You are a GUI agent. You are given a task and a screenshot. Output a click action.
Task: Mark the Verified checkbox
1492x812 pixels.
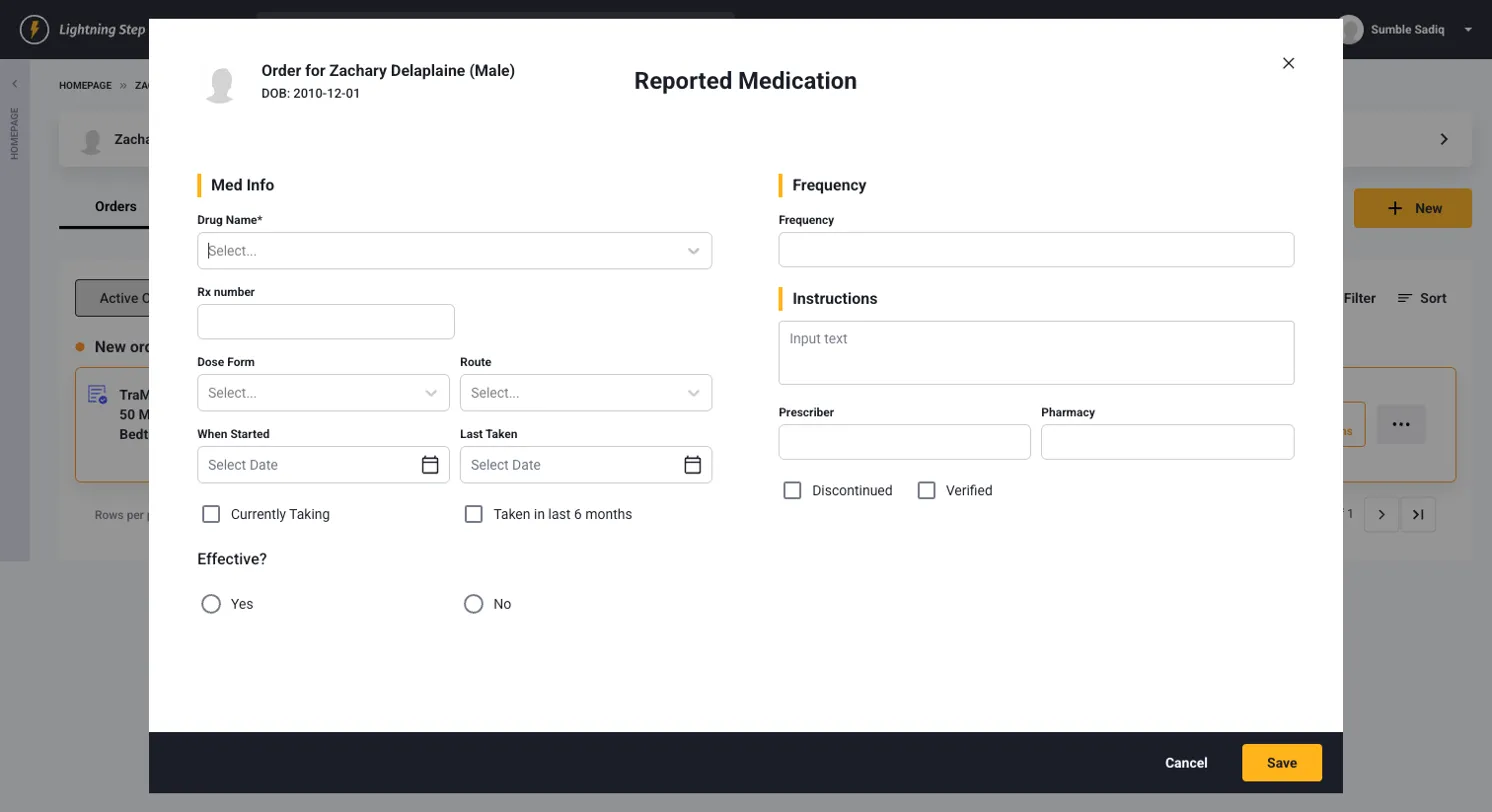tap(927, 490)
